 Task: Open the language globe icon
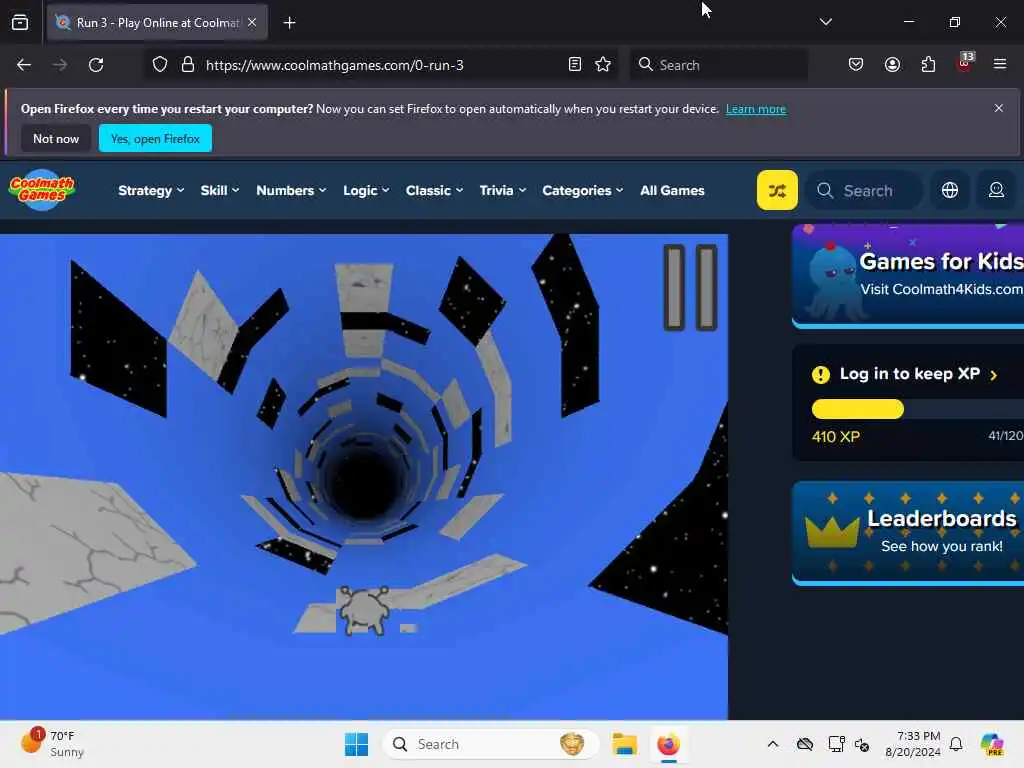(x=950, y=190)
